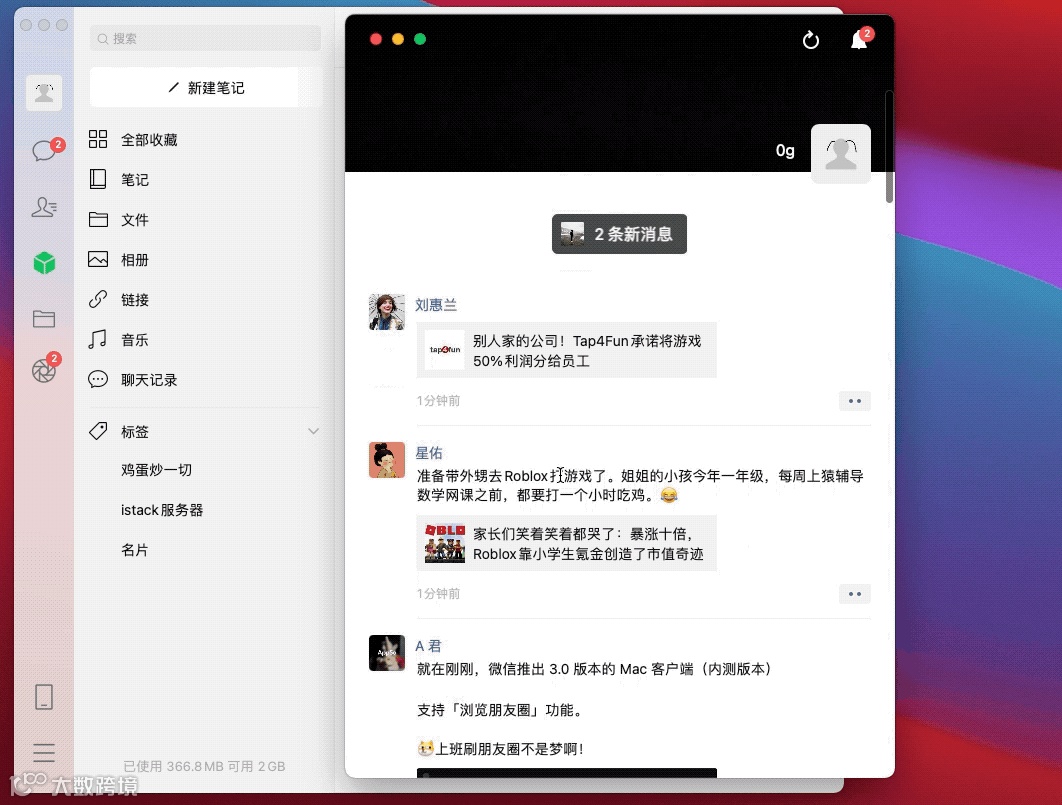
Task: Open the 2 条新消息 notification
Action: pos(619,234)
